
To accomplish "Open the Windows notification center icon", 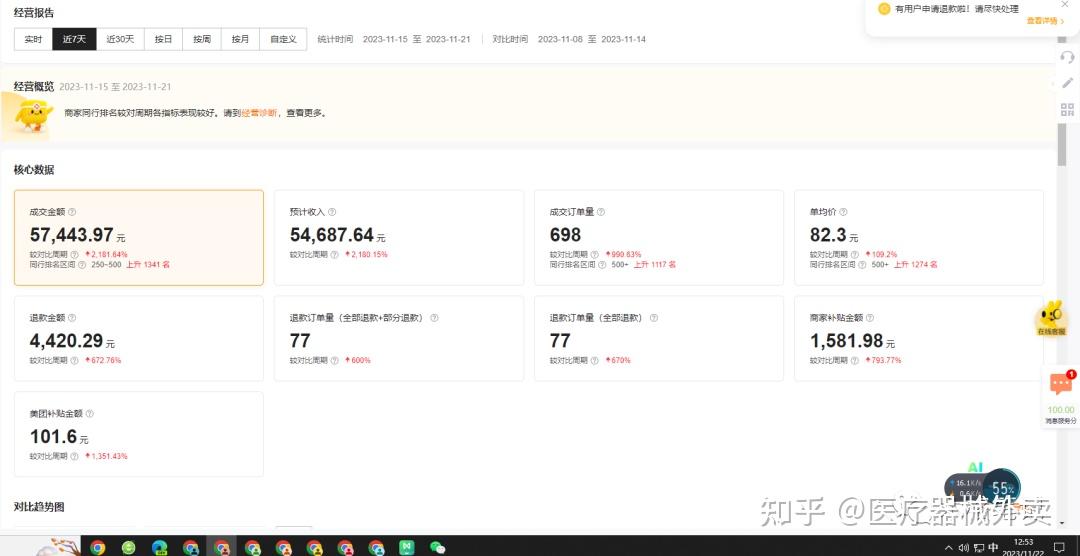I will coord(1060,547).
